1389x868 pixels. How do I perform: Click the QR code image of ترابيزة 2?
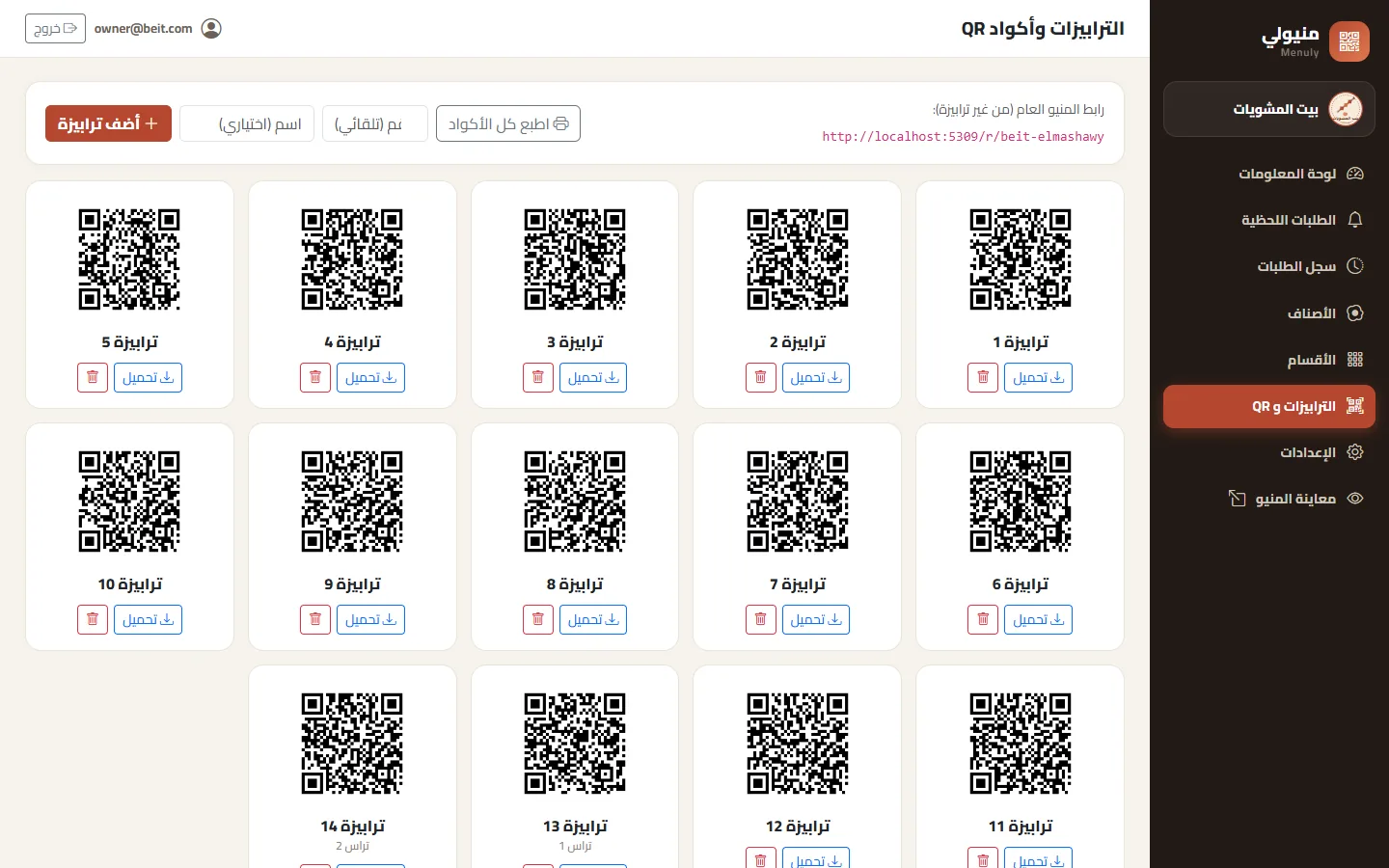coord(798,259)
